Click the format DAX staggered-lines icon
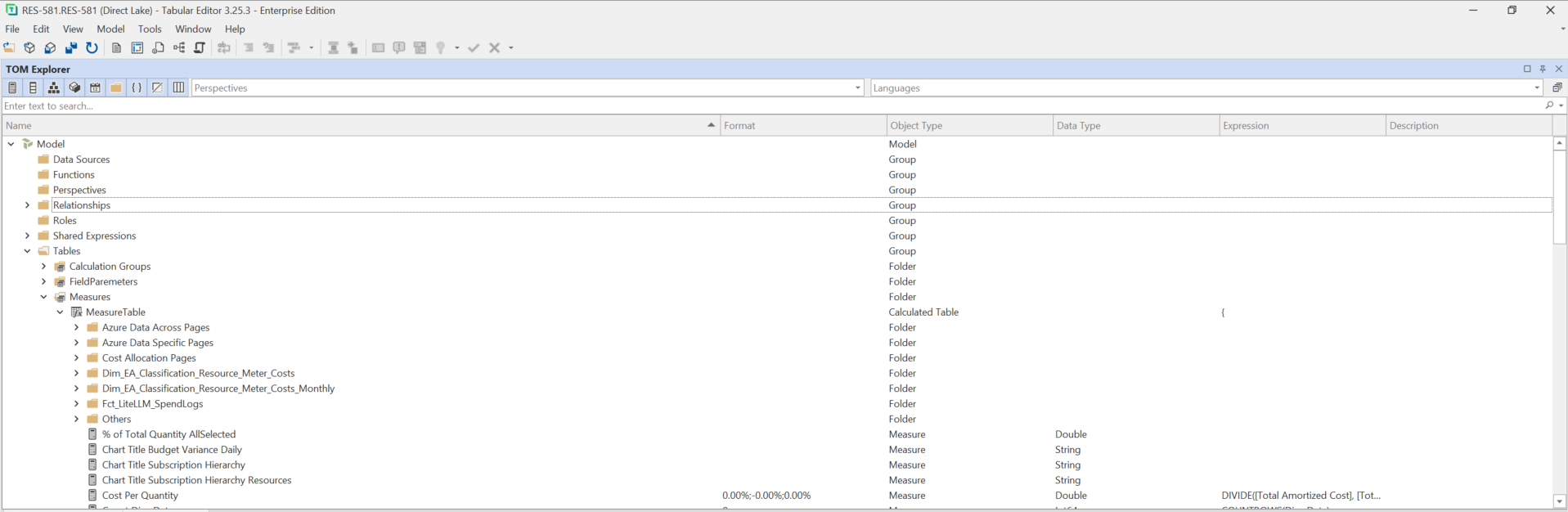The image size is (1568, 512). click(x=294, y=47)
